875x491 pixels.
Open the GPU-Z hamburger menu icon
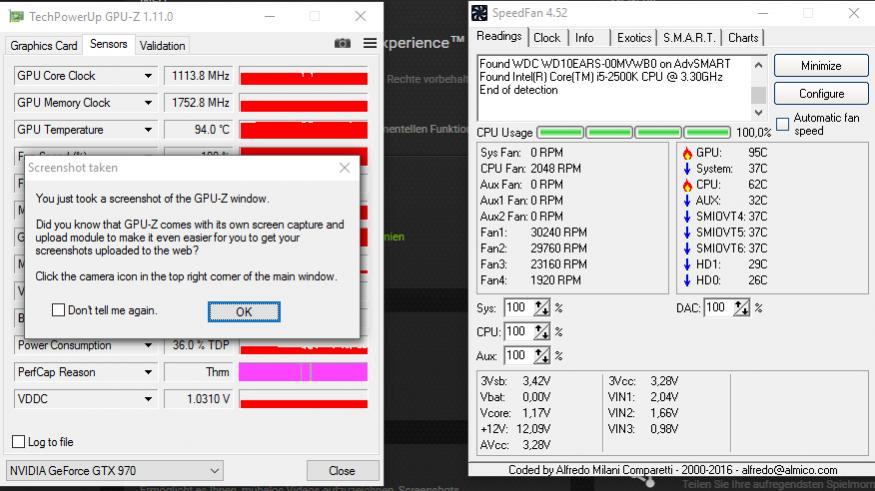click(369, 43)
